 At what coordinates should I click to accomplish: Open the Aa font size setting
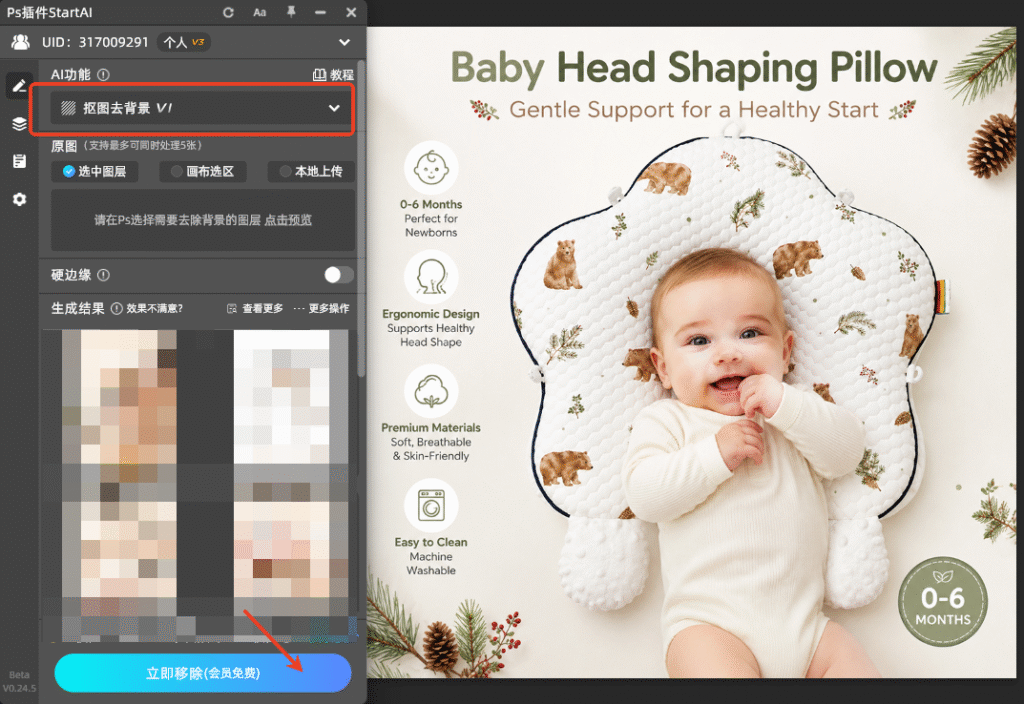pos(259,12)
